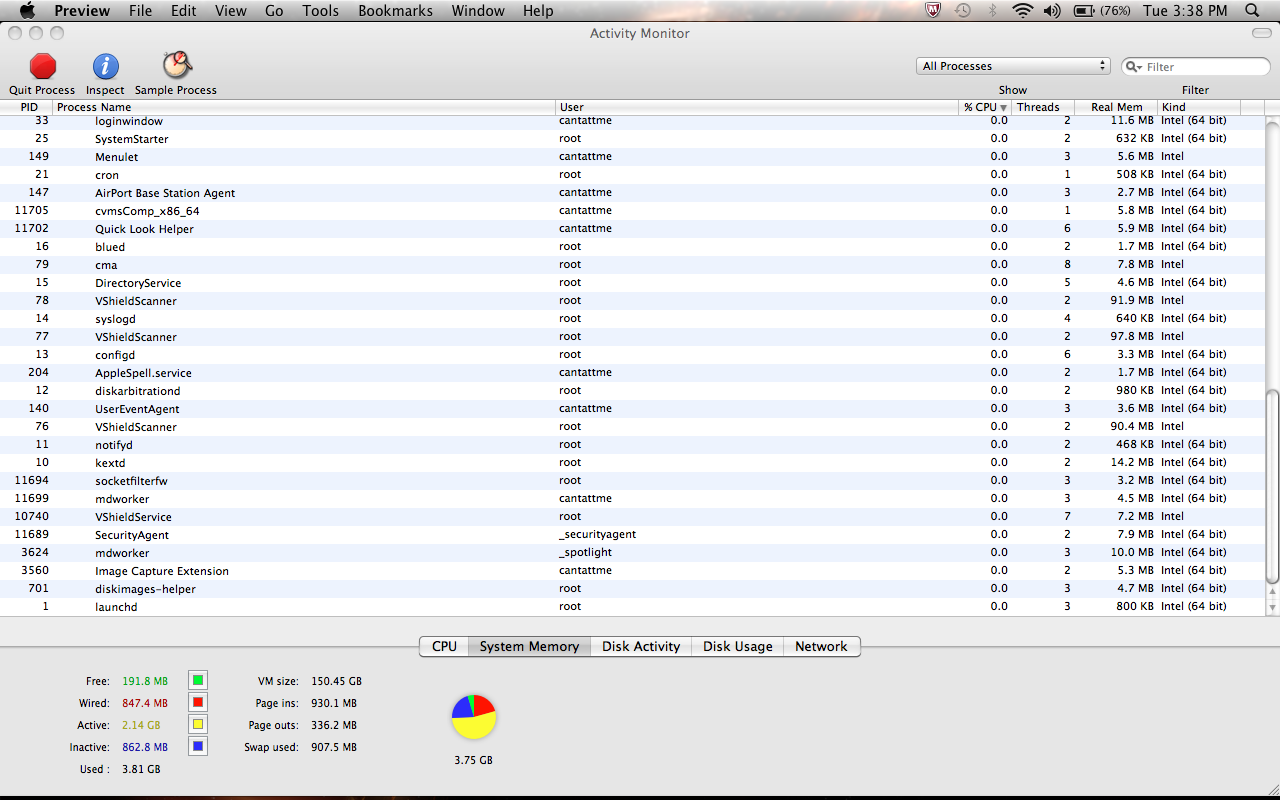The image size is (1280, 800).
Task: Click the battery status icon
Action: pos(1083,11)
